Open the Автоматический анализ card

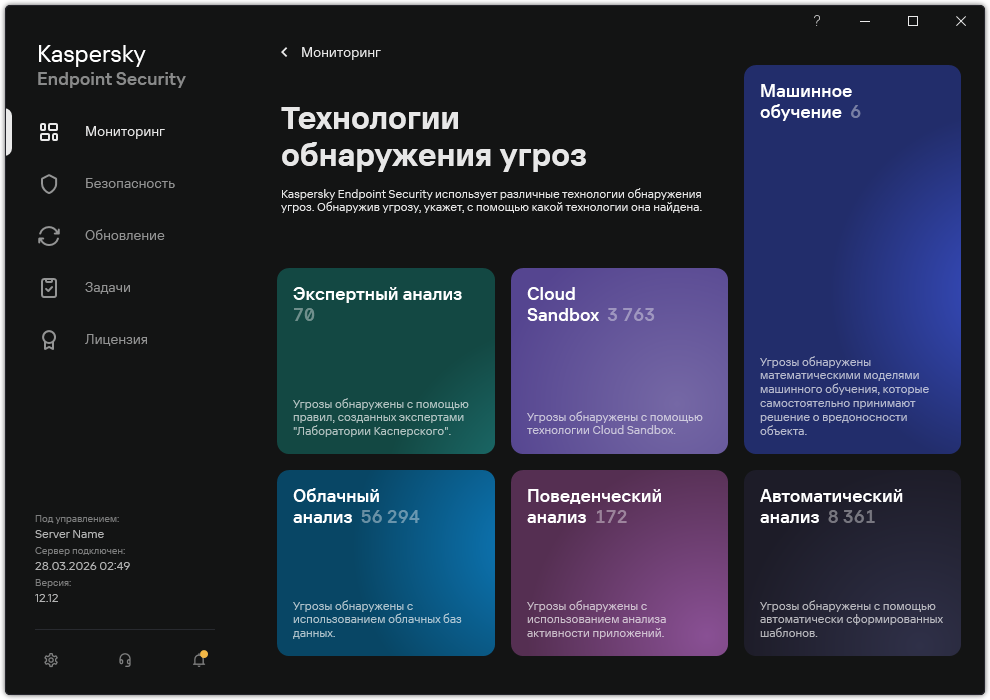tap(852, 563)
